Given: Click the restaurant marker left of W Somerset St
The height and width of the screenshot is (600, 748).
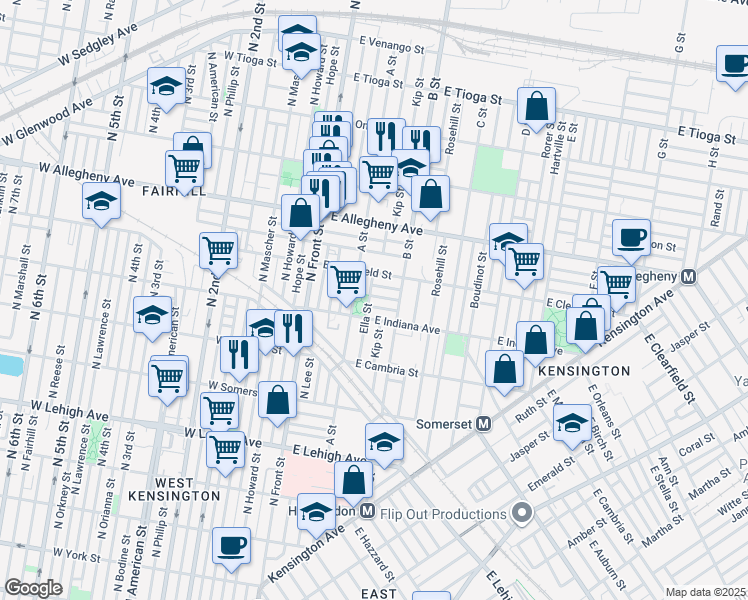Looking at the screenshot, I should 239,356.
